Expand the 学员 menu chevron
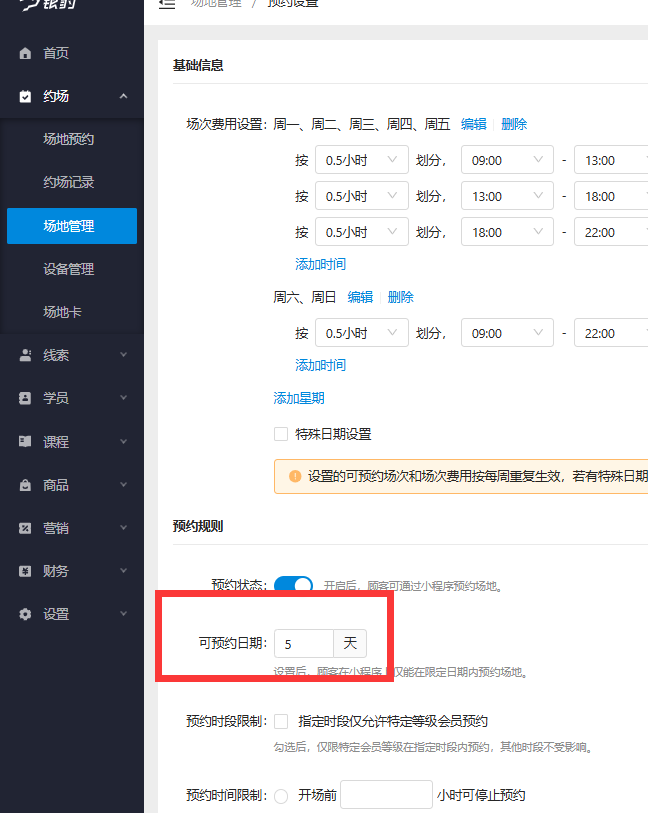648x813 pixels. (123, 398)
